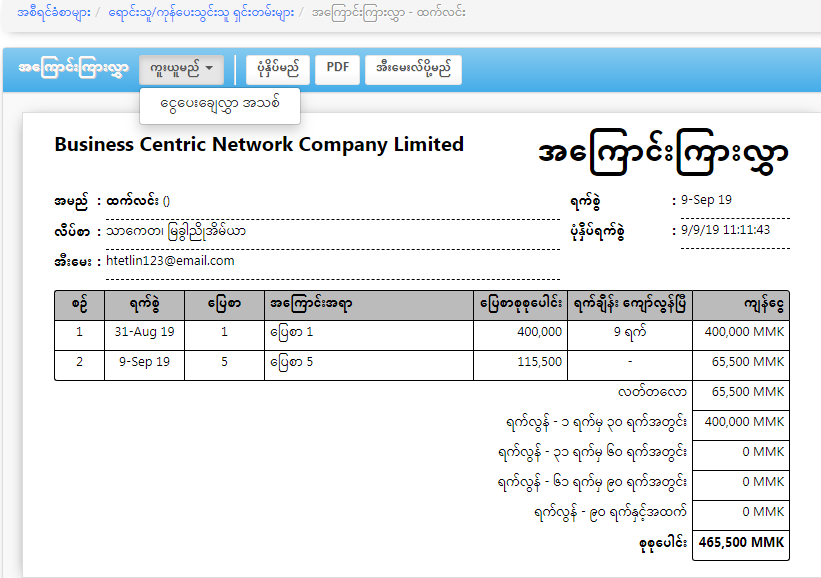Screen dimensions: 821x578
Task: Click the လတ်တလော amount 65,500 MMK
Action: (x=748, y=392)
